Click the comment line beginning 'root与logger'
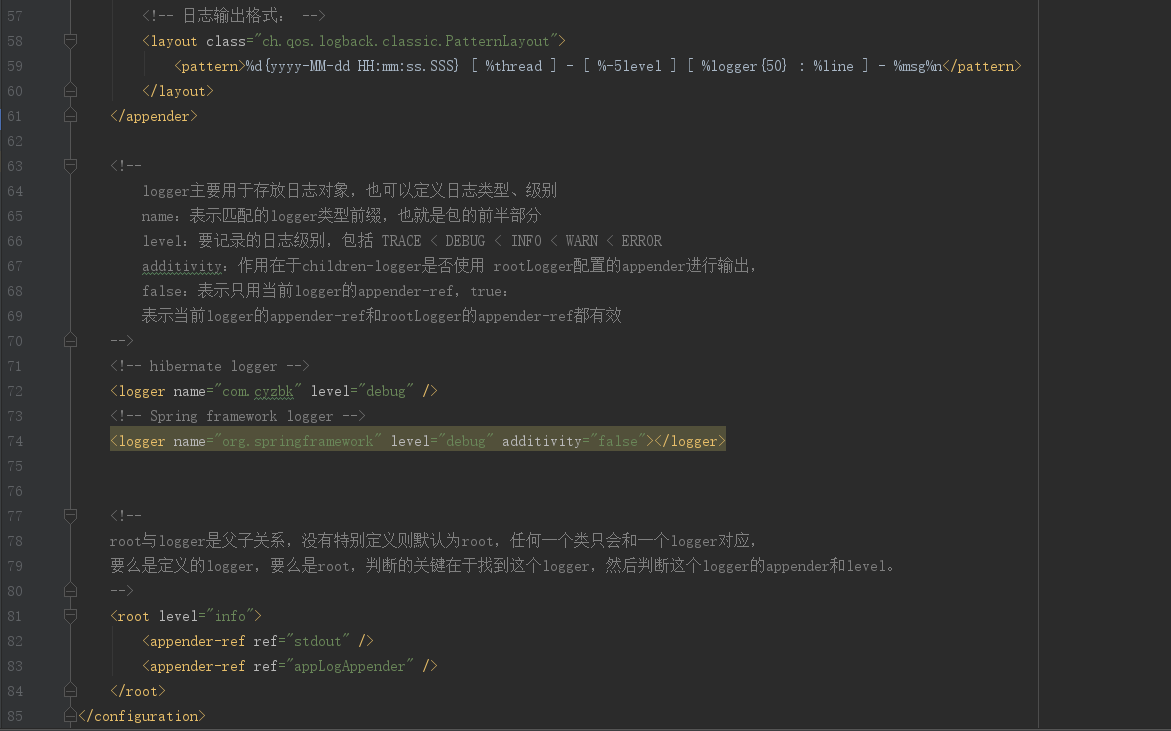Image resolution: width=1171 pixels, height=731 pixels. point(433,541)
